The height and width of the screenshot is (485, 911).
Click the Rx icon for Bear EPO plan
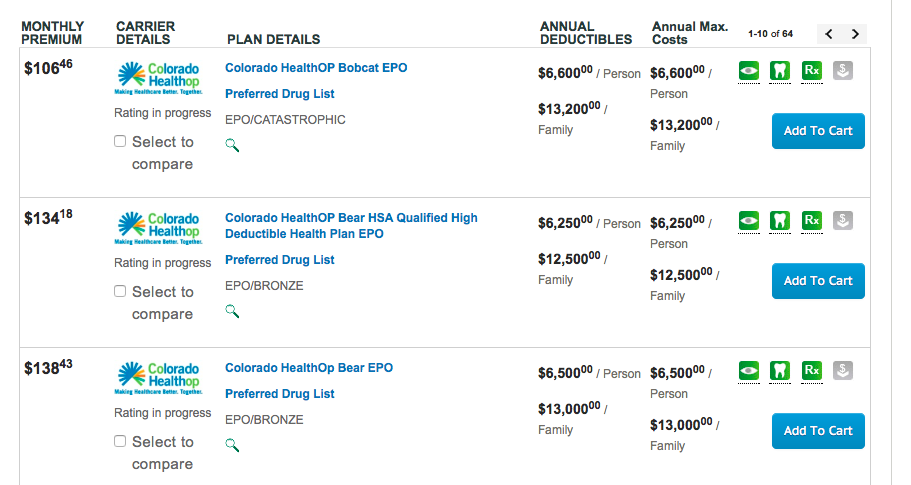coord(812,371)
